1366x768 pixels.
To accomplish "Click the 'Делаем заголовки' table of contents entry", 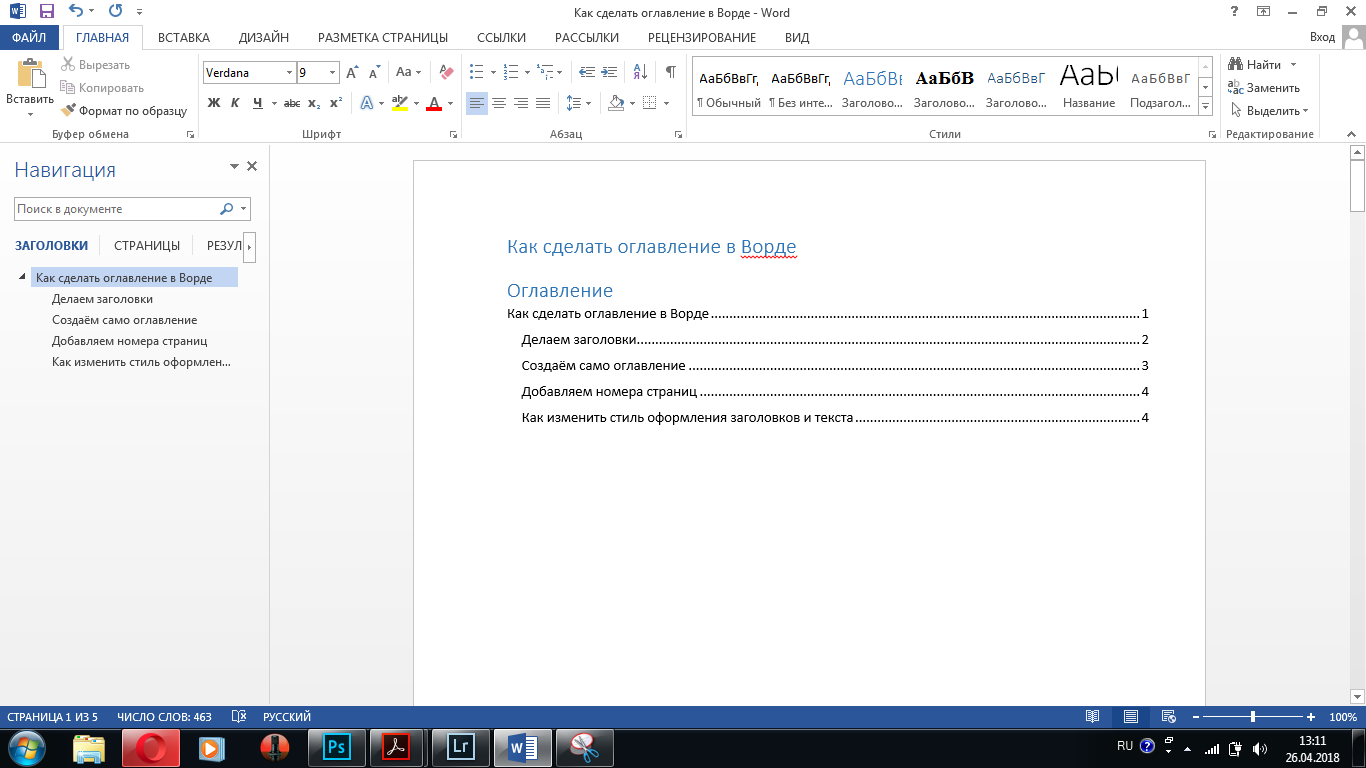I will (x=580, y=340).
